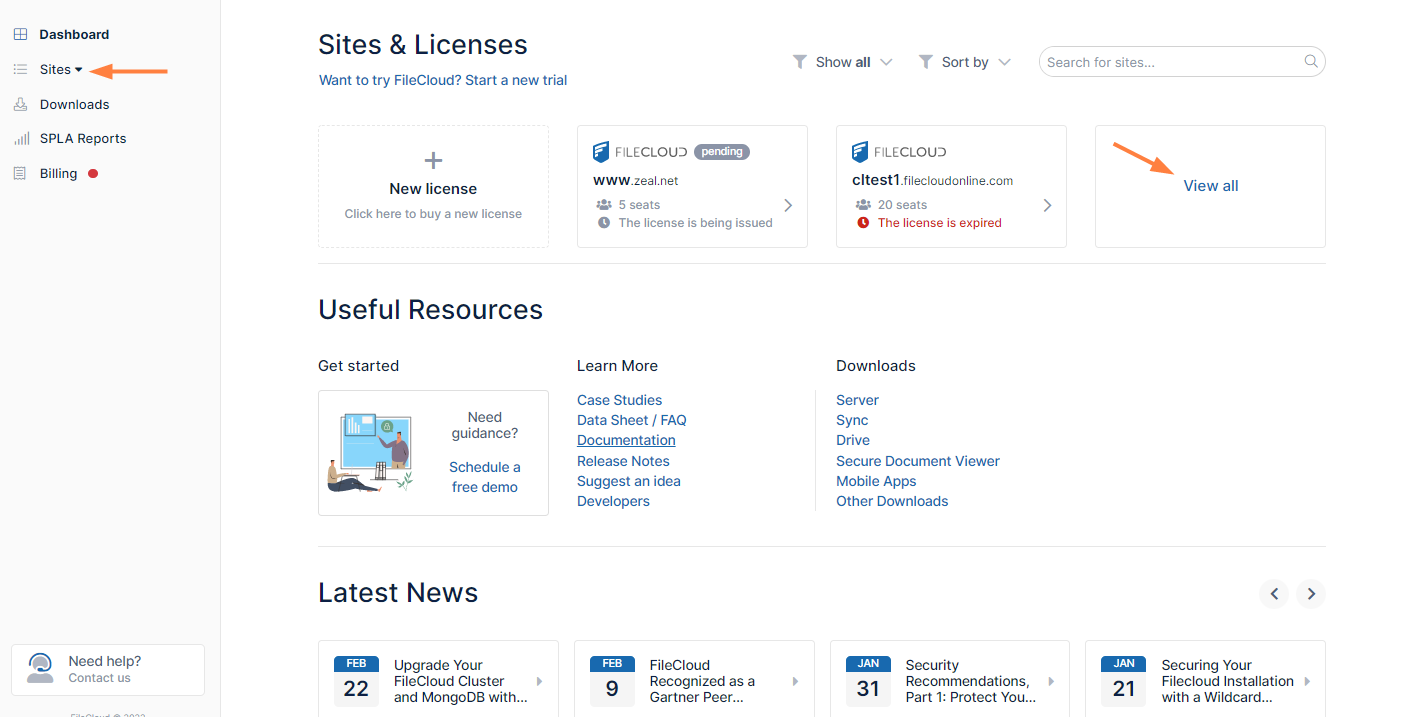Click the plus icon for New license
The image size is (1417, 717).
tap(433, 161)
